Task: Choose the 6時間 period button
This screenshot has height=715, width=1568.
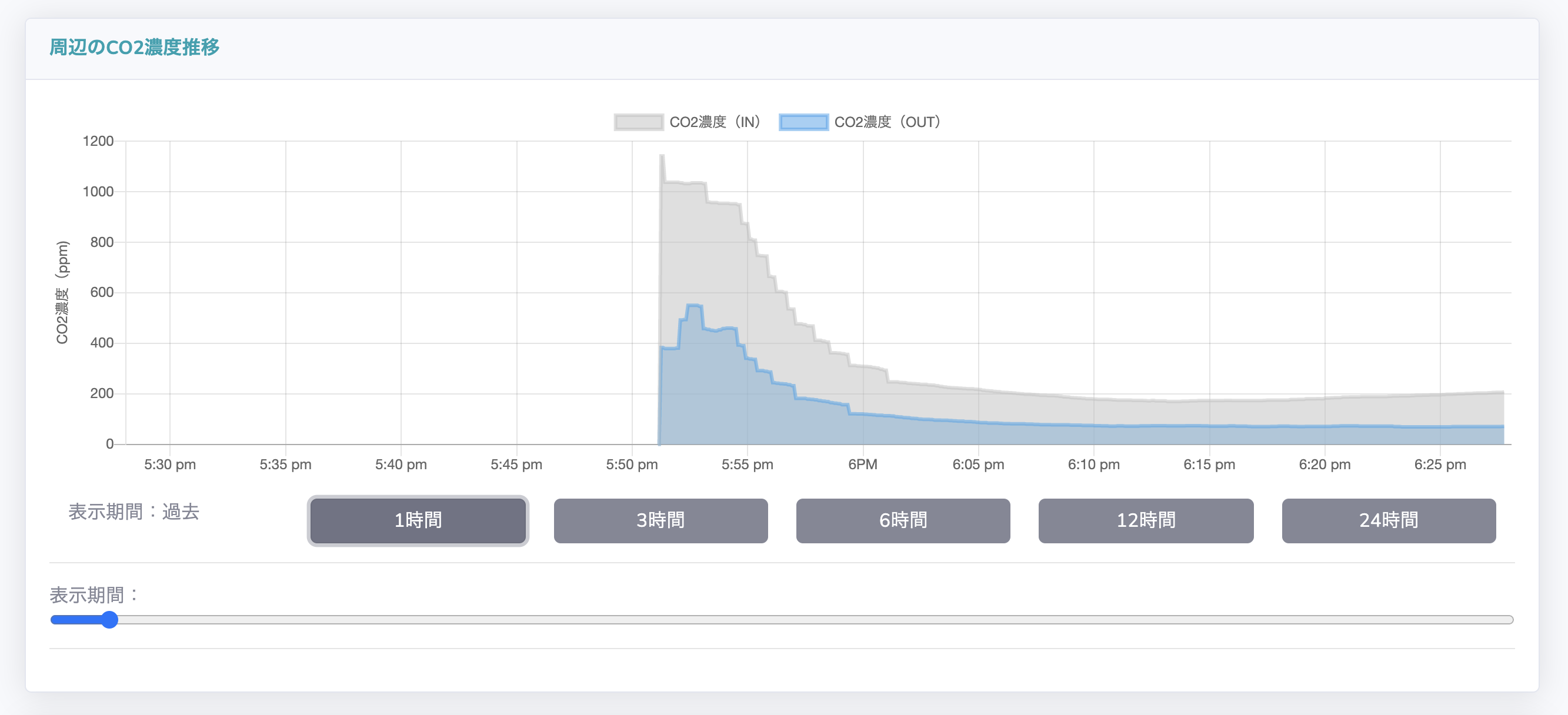Action: pos(903,520)
